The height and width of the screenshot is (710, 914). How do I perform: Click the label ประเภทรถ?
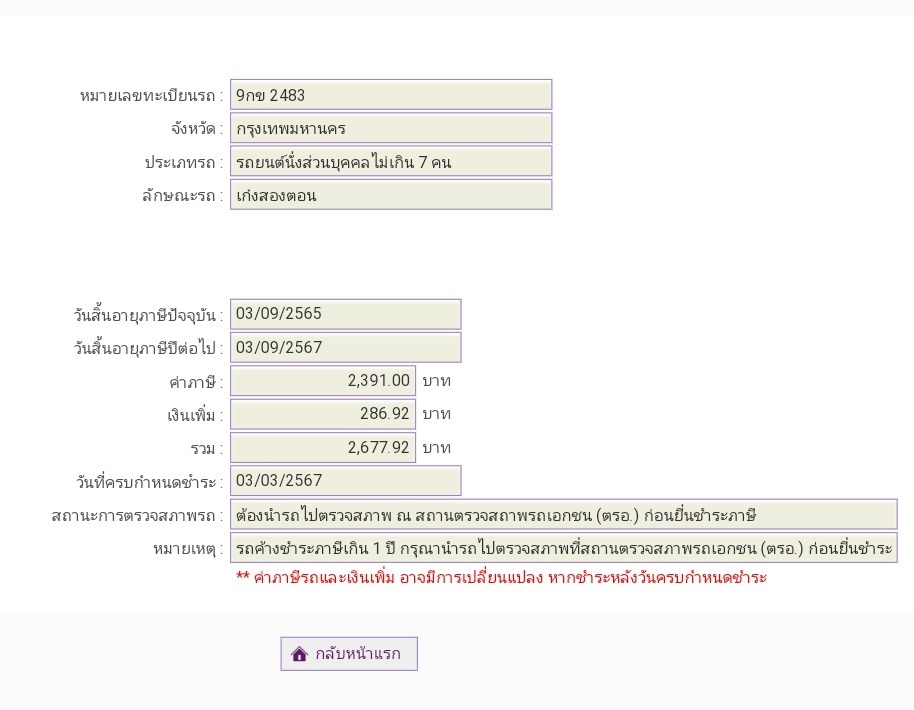[x=184, y=162]
